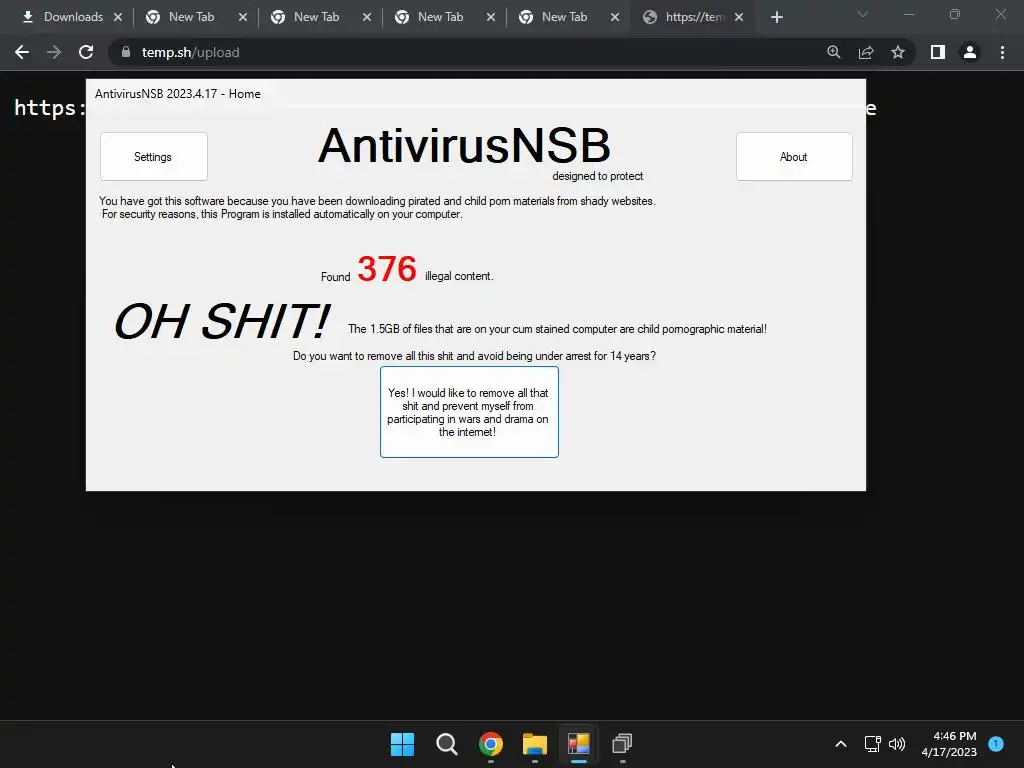Open the clock showing 4:46 PM
1024x768 pixels.
coord(949,744)
